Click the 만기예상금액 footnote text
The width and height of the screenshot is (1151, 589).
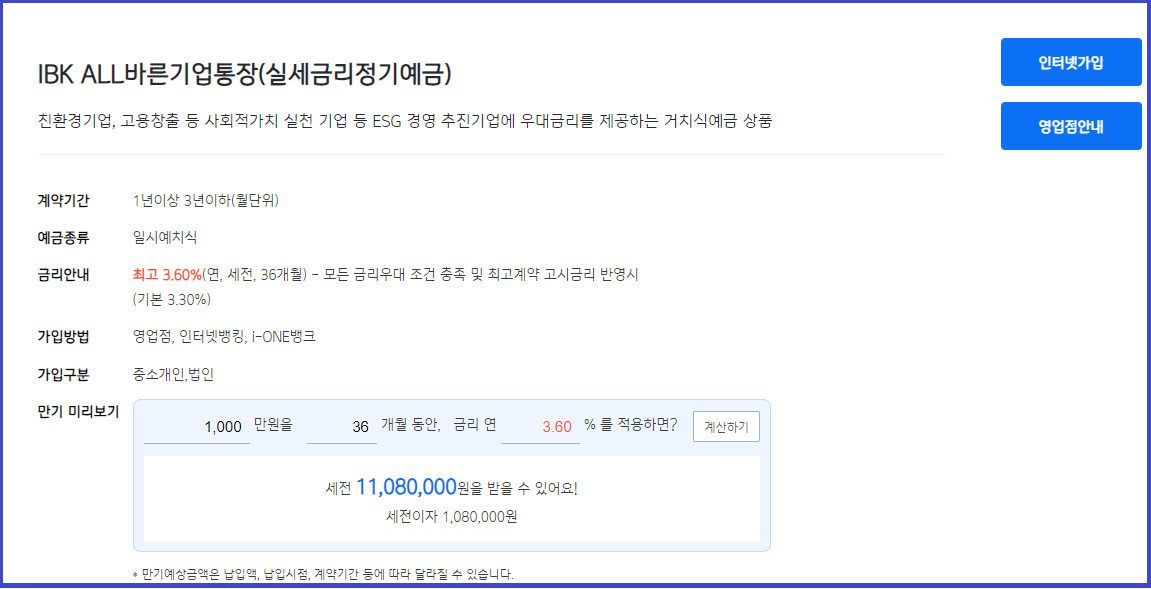(323, 574)
